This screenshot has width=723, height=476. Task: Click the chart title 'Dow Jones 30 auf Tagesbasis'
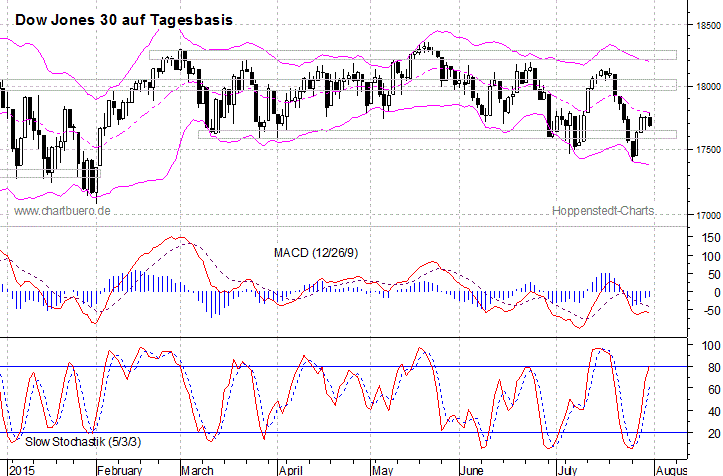pyautogui.click(x=124, y=20)
